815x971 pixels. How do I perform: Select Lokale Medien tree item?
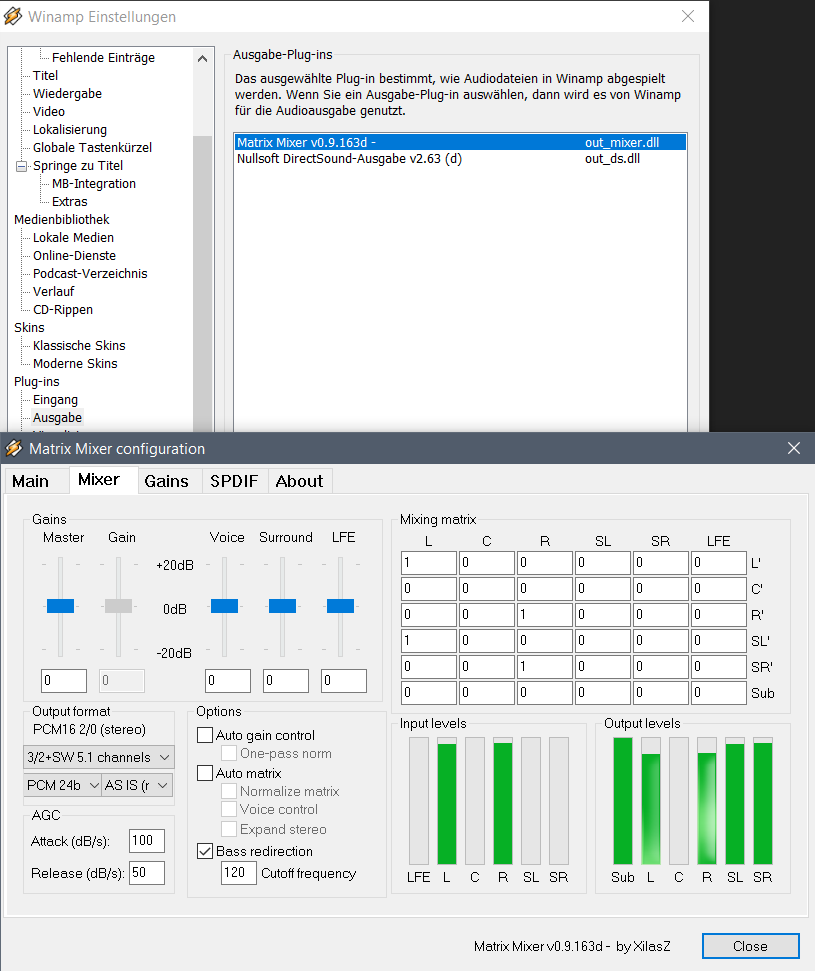click(74, 237)
